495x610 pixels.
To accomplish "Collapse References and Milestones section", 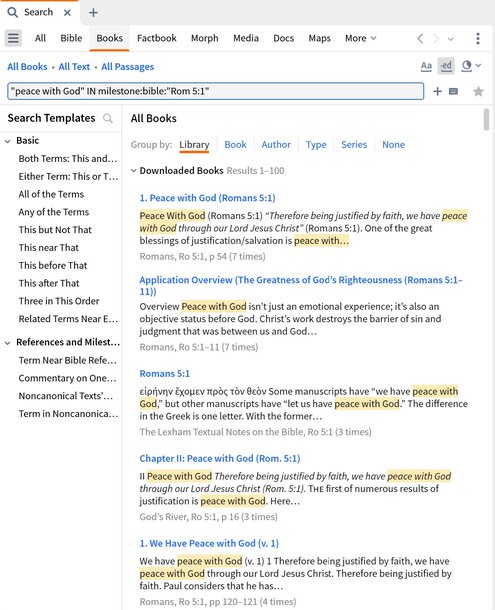I will pyautogui.click(x=7, y=343).
